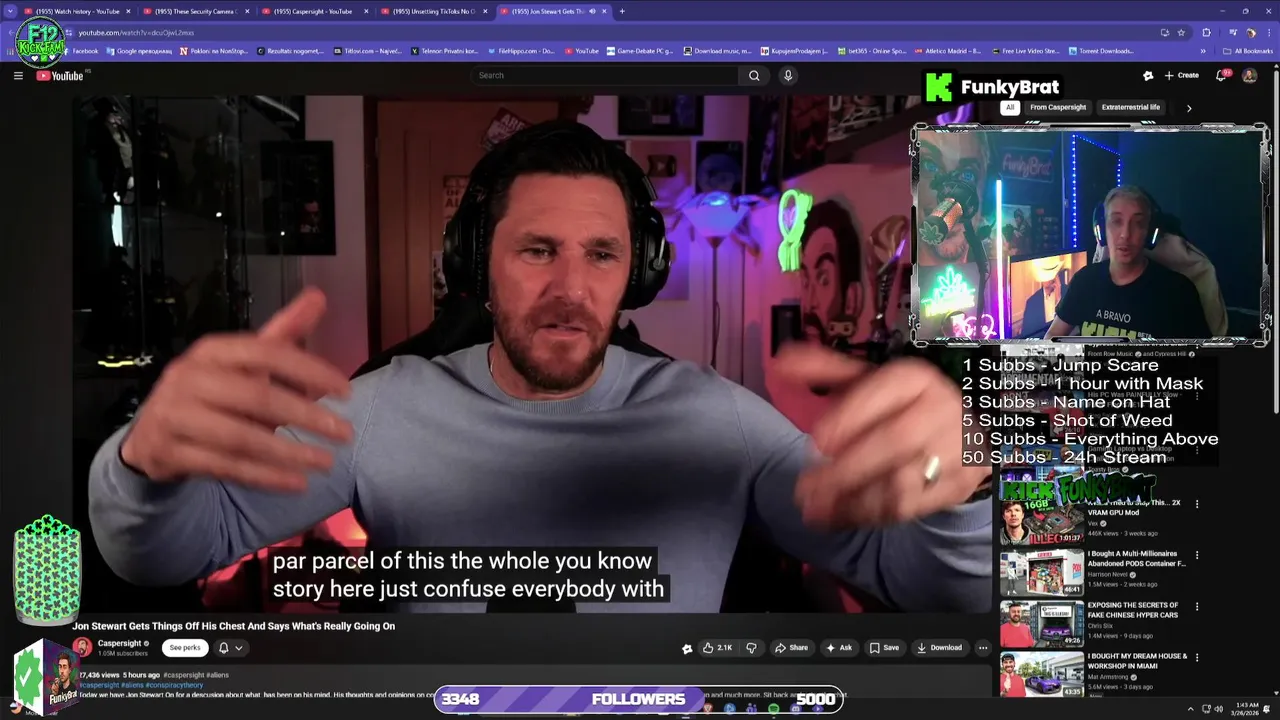Viewport: 1280px width, 720px height.
Task: Click the YouTube search field
Action: [x=606, y=75]
